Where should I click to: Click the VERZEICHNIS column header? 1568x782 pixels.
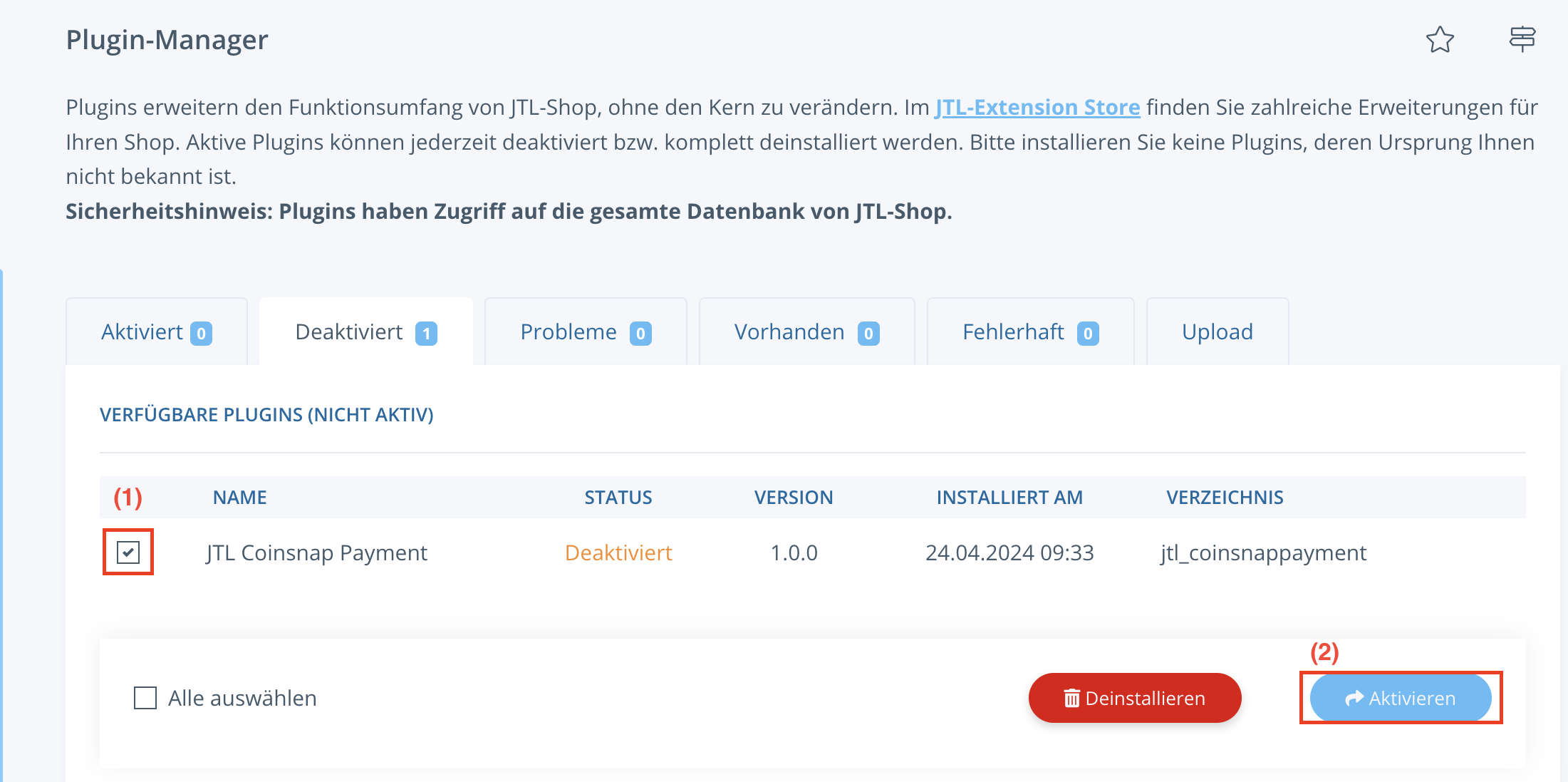[x=1224, y=498]
